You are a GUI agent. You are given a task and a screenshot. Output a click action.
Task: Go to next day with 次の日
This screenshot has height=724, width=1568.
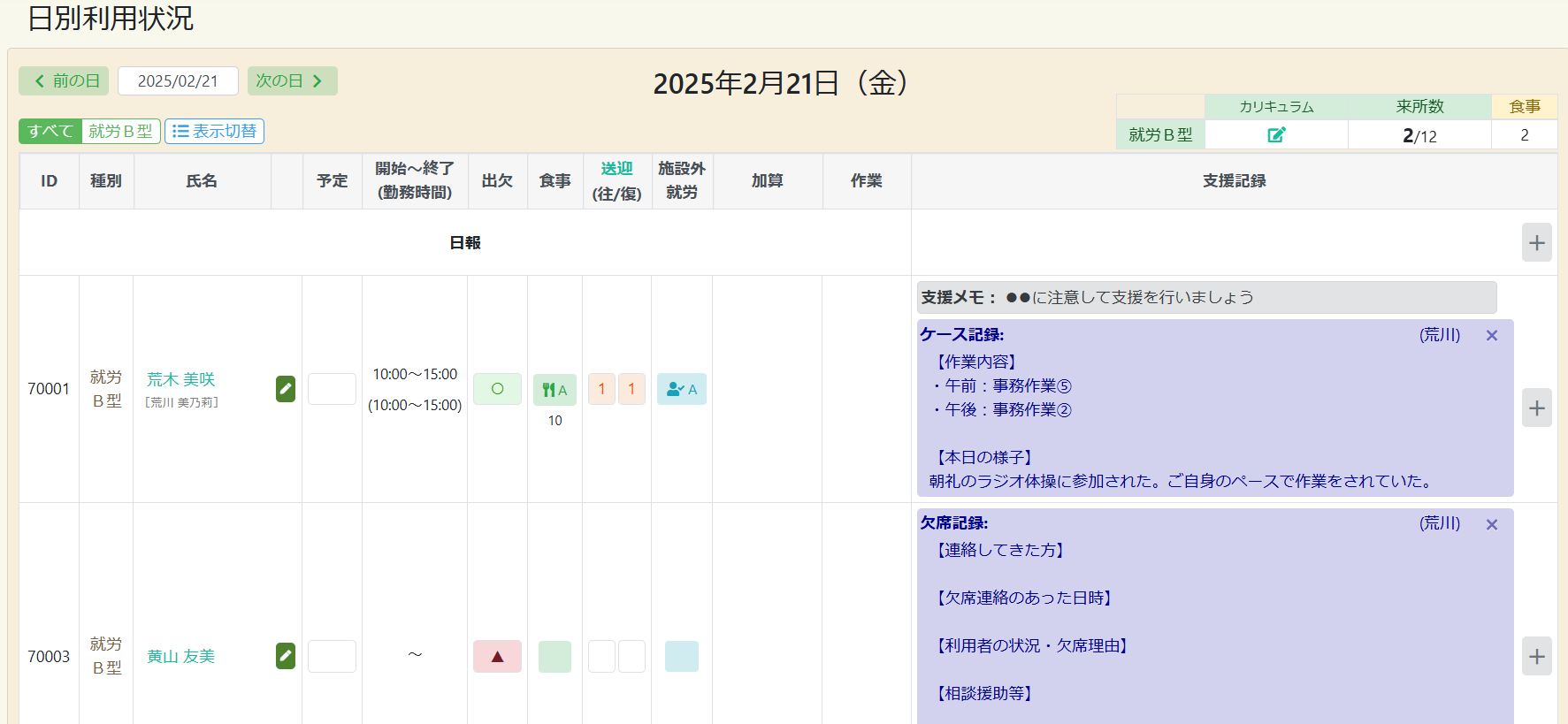(292, 81)
